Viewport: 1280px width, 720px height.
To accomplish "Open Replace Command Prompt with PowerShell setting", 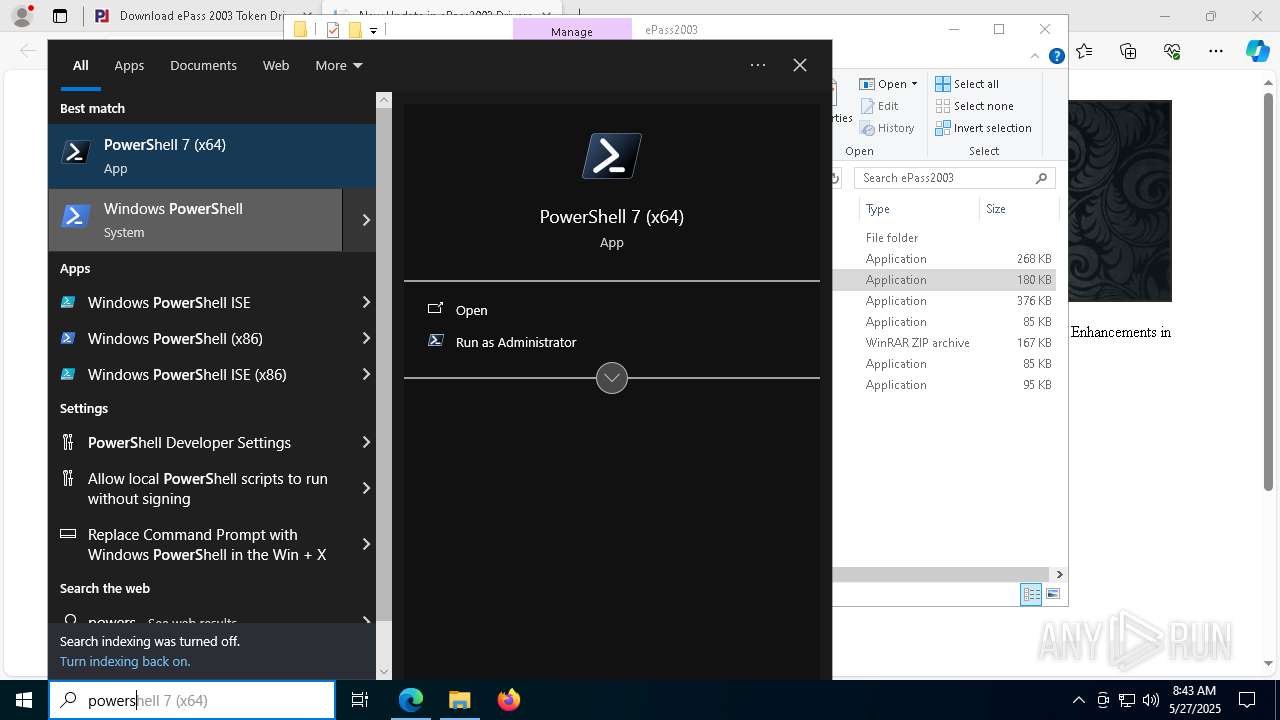I will pyautogui.click(x=207, y=544).
